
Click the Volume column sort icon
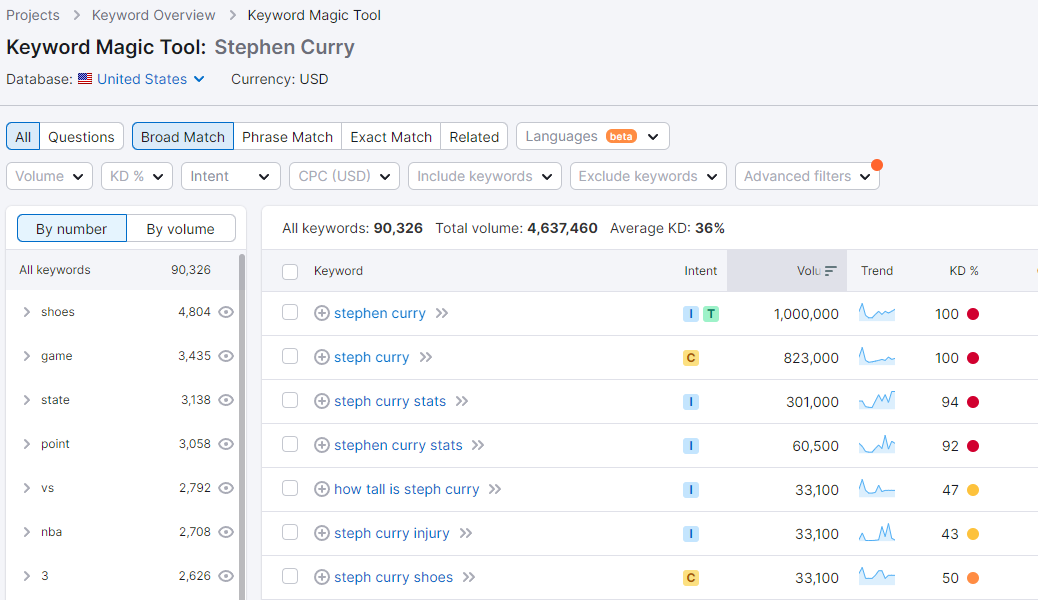pyautogui.click(x=831, y=271)
